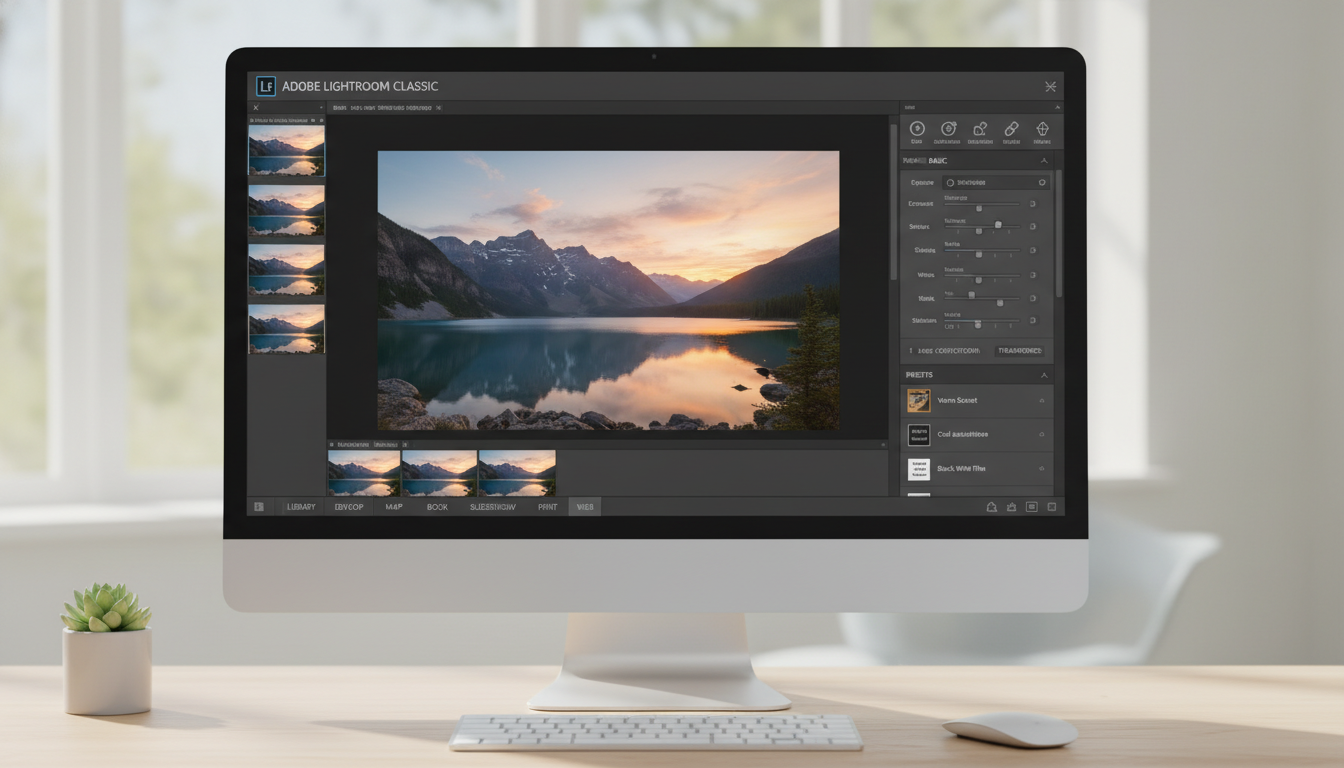Open the Slideshow module
Viewport: 1344px width, 768px height.
(494, 507)
